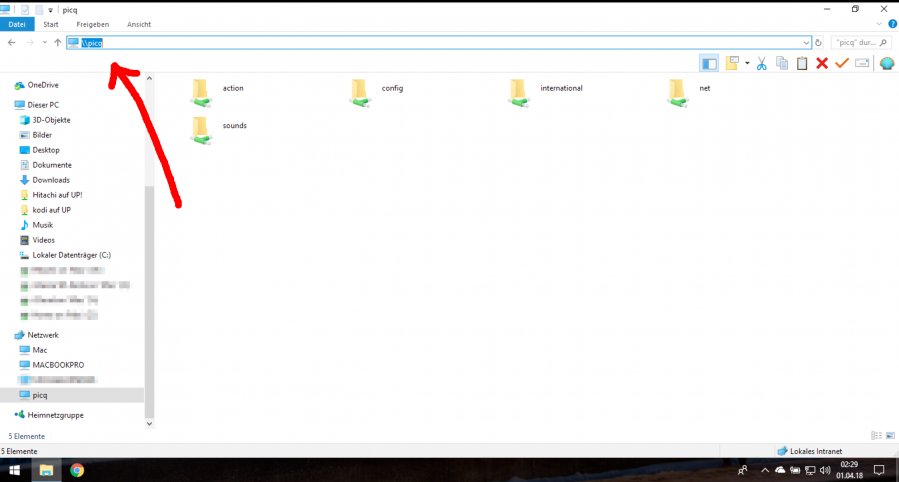Select Downloads in the navigation pane
The width and height of the screenshot is (899, 482).
[x=51, y=180]
